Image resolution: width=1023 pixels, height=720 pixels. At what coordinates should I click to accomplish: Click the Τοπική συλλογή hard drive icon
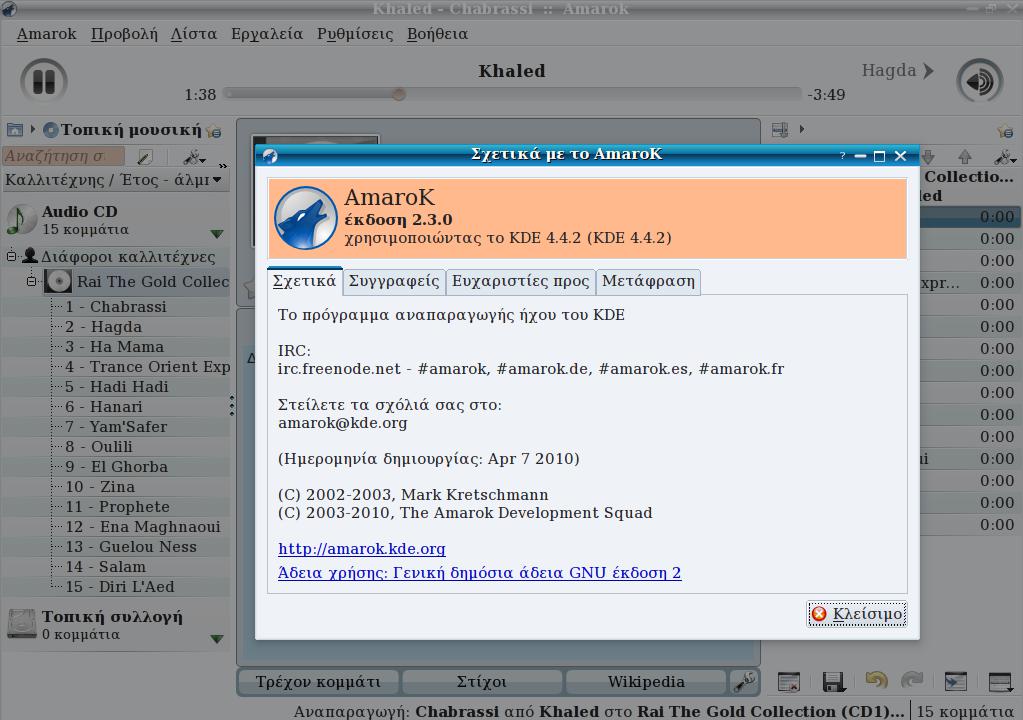(x=22, y=623)
